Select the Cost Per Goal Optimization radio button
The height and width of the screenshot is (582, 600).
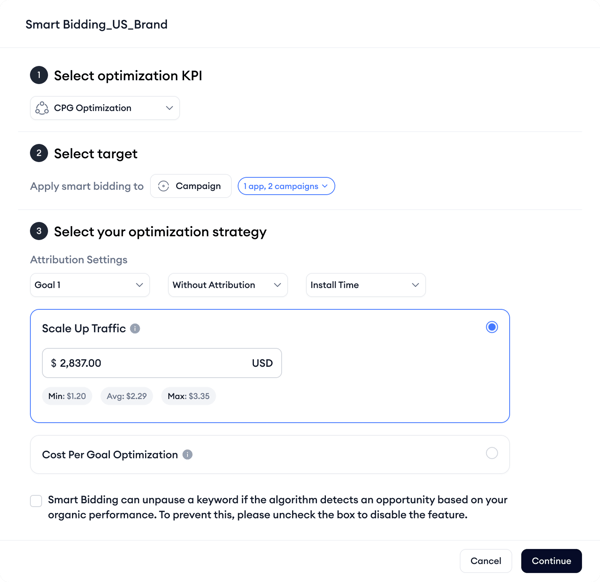click(492, 453)
